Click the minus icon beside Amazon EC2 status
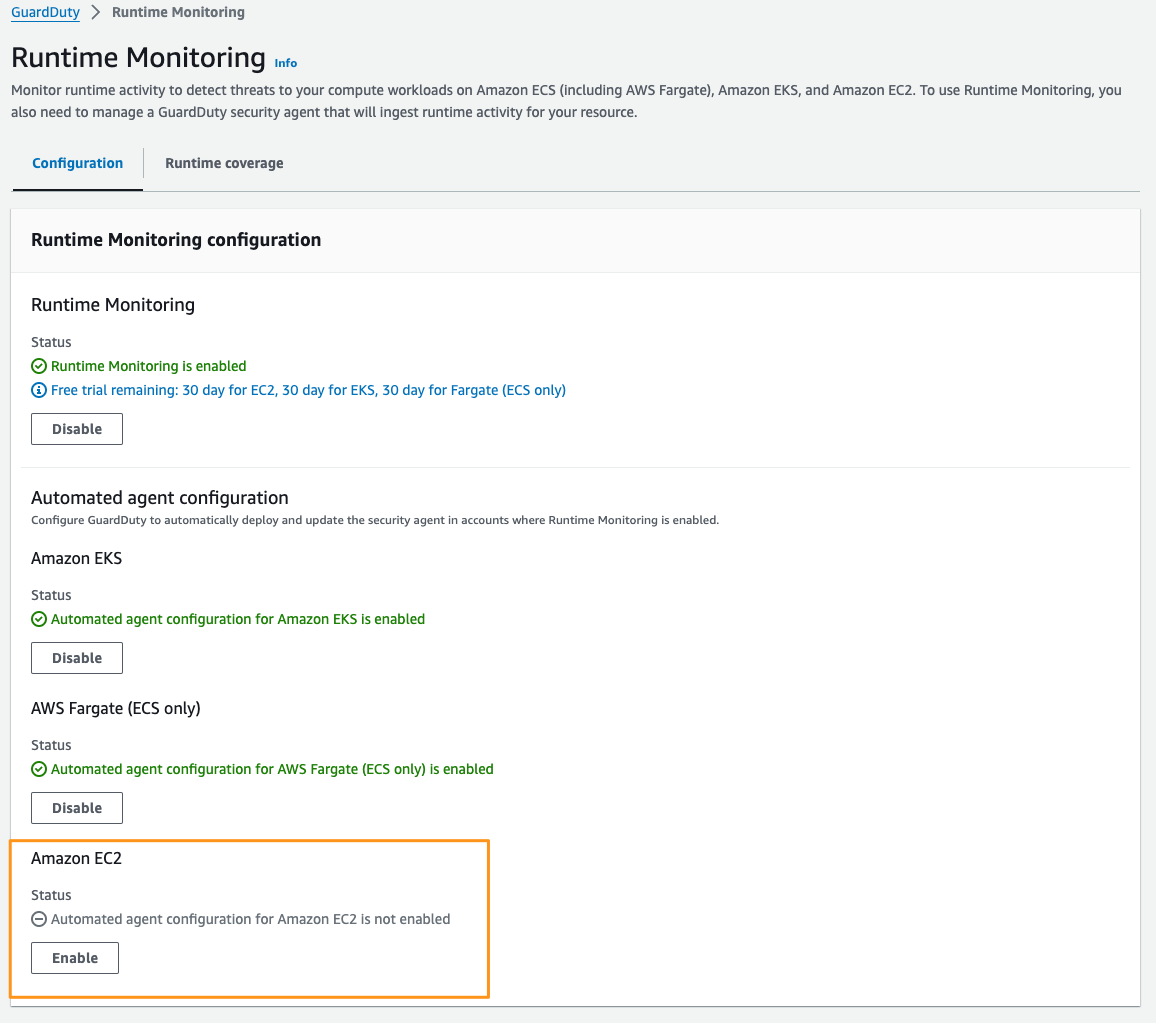 38,918
